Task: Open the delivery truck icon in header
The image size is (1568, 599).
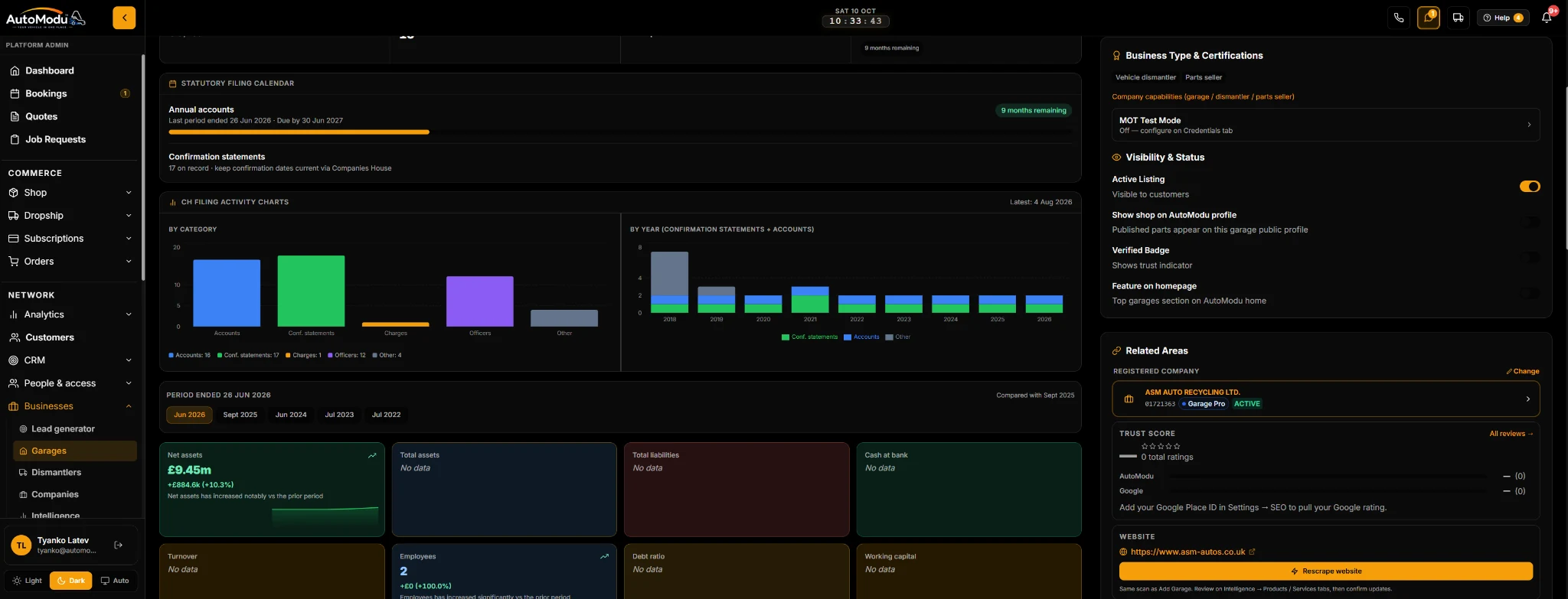Action: click(x=1459, y=18)
